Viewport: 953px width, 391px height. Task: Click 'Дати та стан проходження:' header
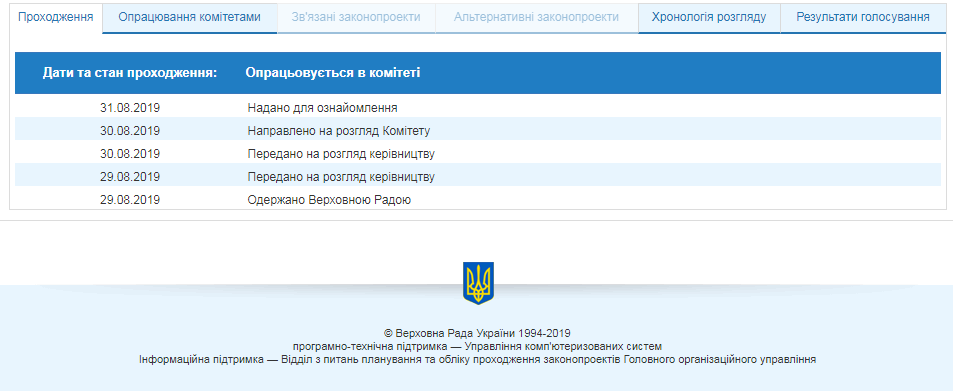click(x=130, y=73)
